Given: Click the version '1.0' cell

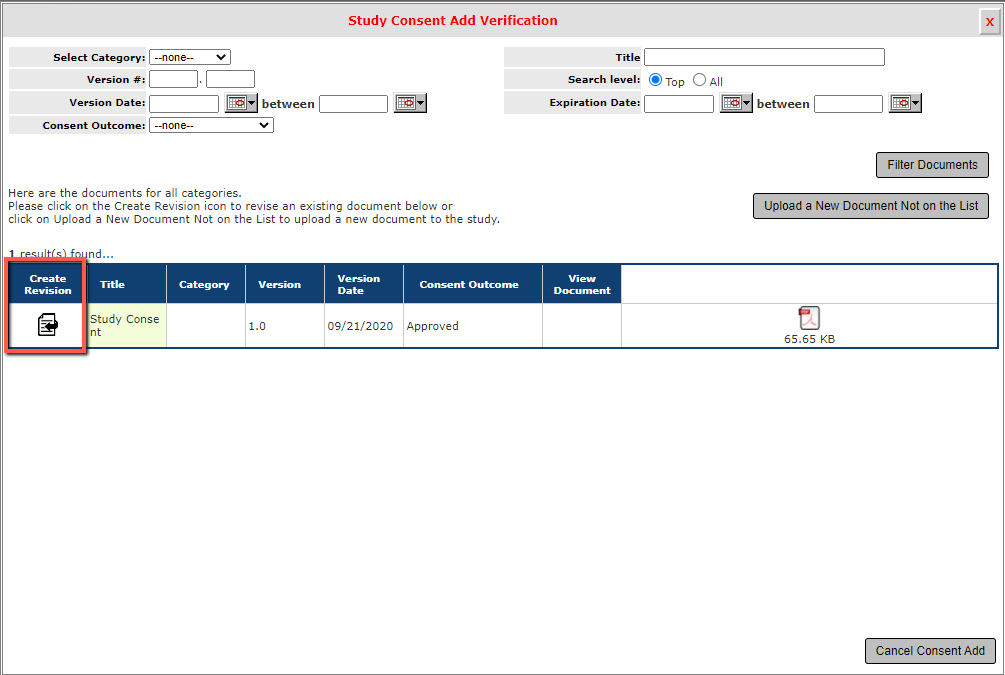Looking at the screenshot, I should 285,326.
